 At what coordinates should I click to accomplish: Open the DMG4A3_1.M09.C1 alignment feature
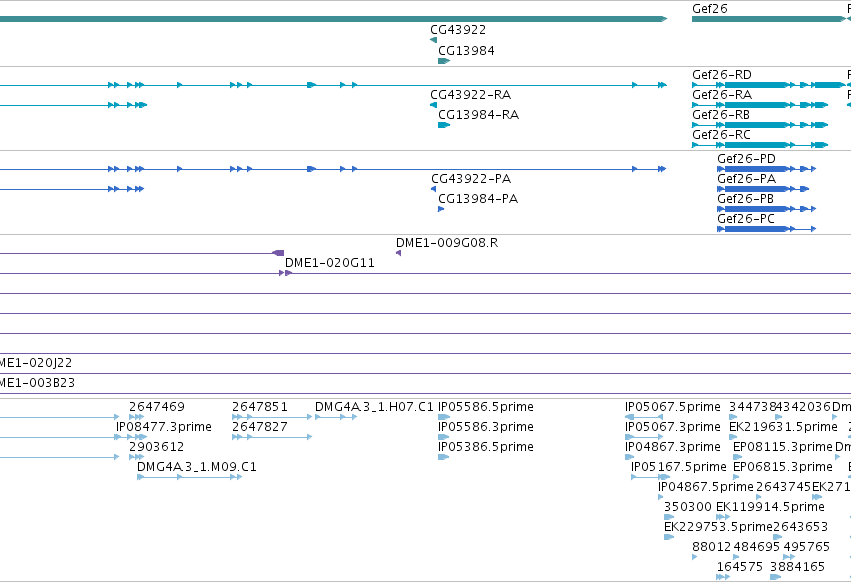(189, 477)
